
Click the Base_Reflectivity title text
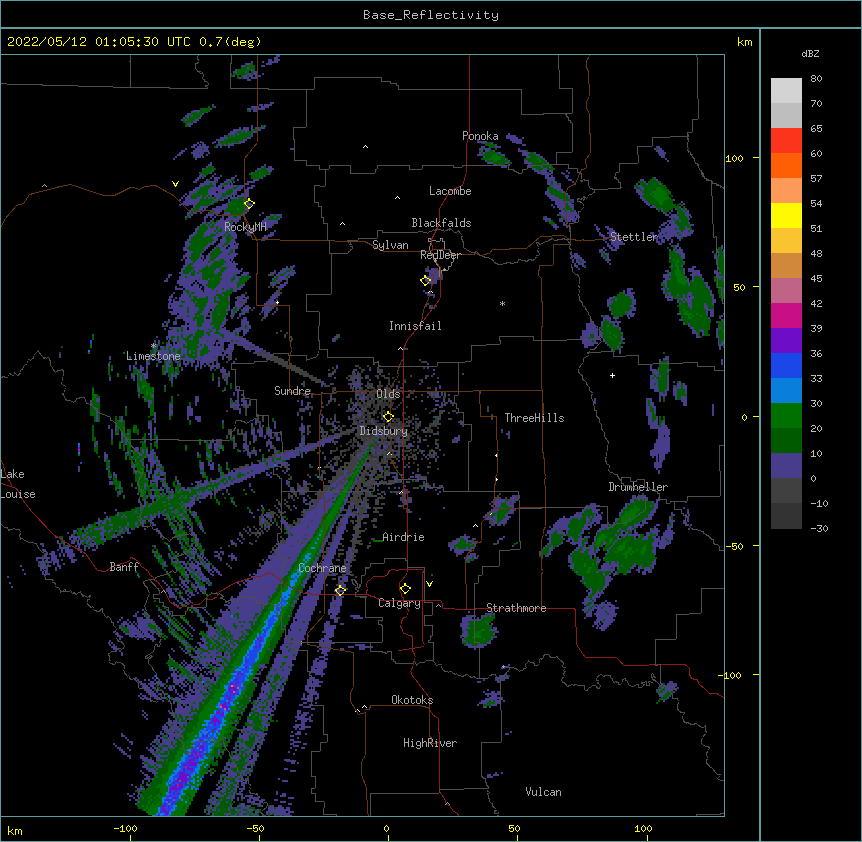431,15
